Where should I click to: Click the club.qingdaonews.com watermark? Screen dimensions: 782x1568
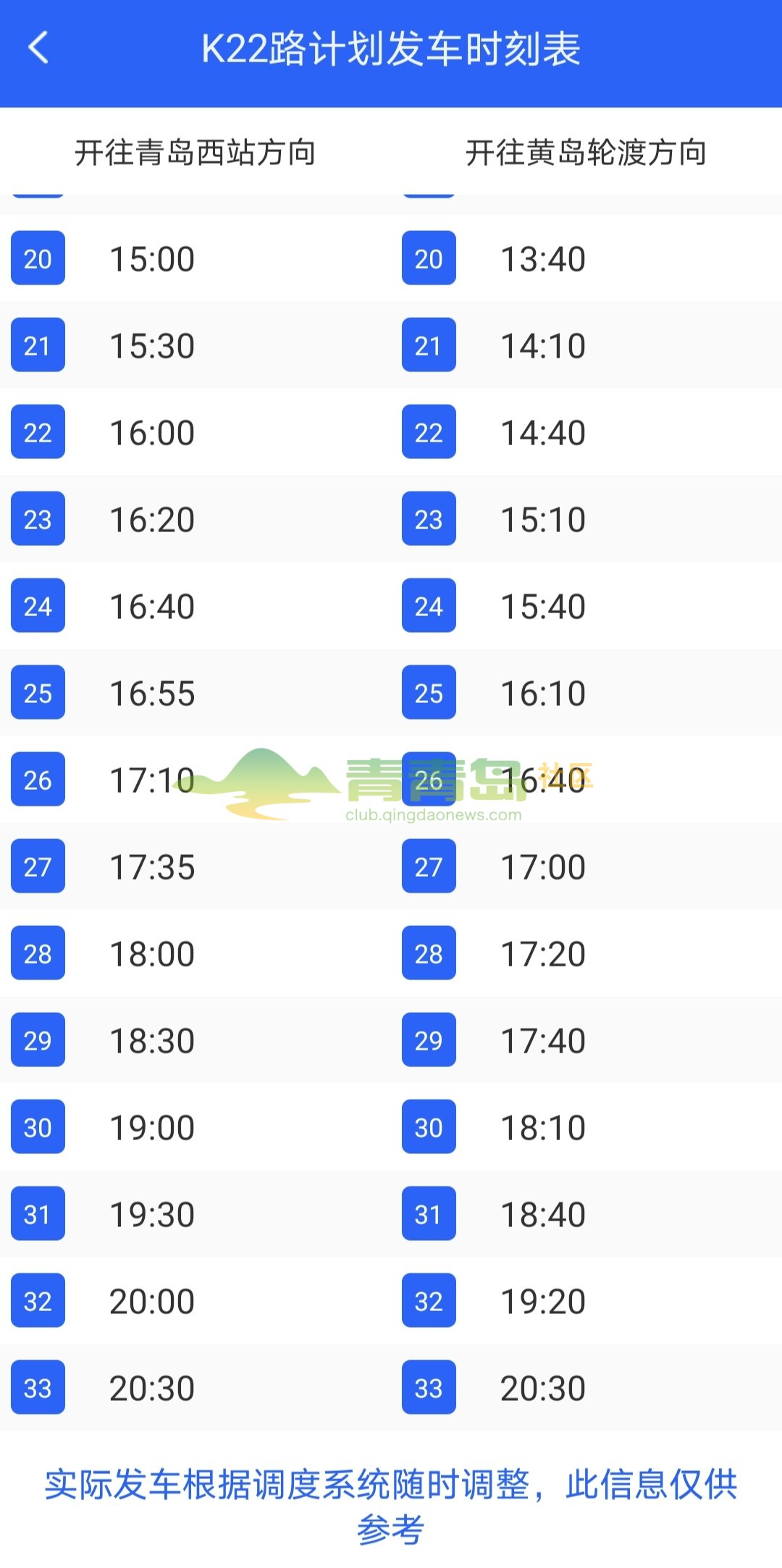pyautogui.click(x=433, y=815)
